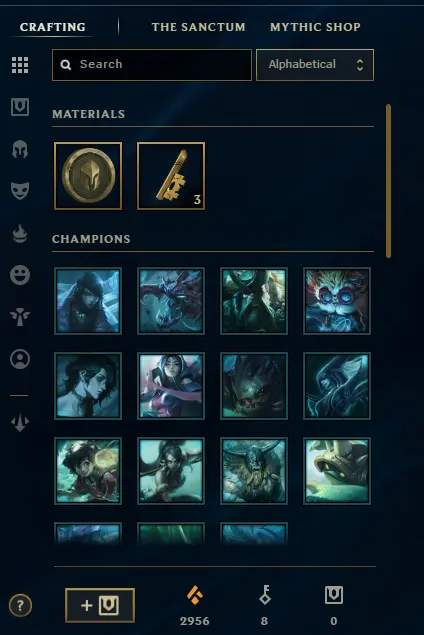The width and height of the screenshot is (424, 635).
Task: Click the loot Search field
Action: [x=152, y=65]
